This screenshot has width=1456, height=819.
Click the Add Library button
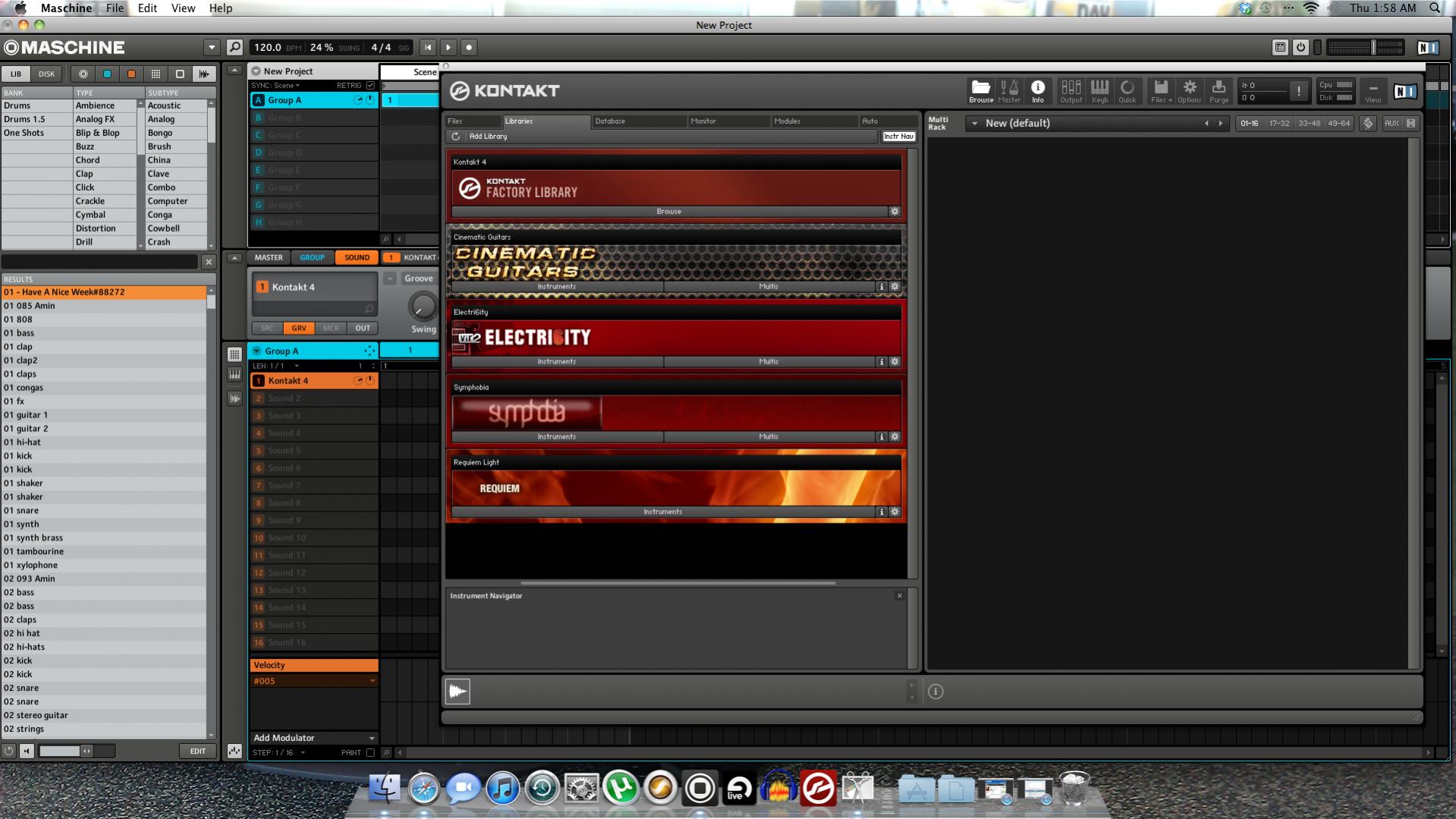tap(488, 137)
